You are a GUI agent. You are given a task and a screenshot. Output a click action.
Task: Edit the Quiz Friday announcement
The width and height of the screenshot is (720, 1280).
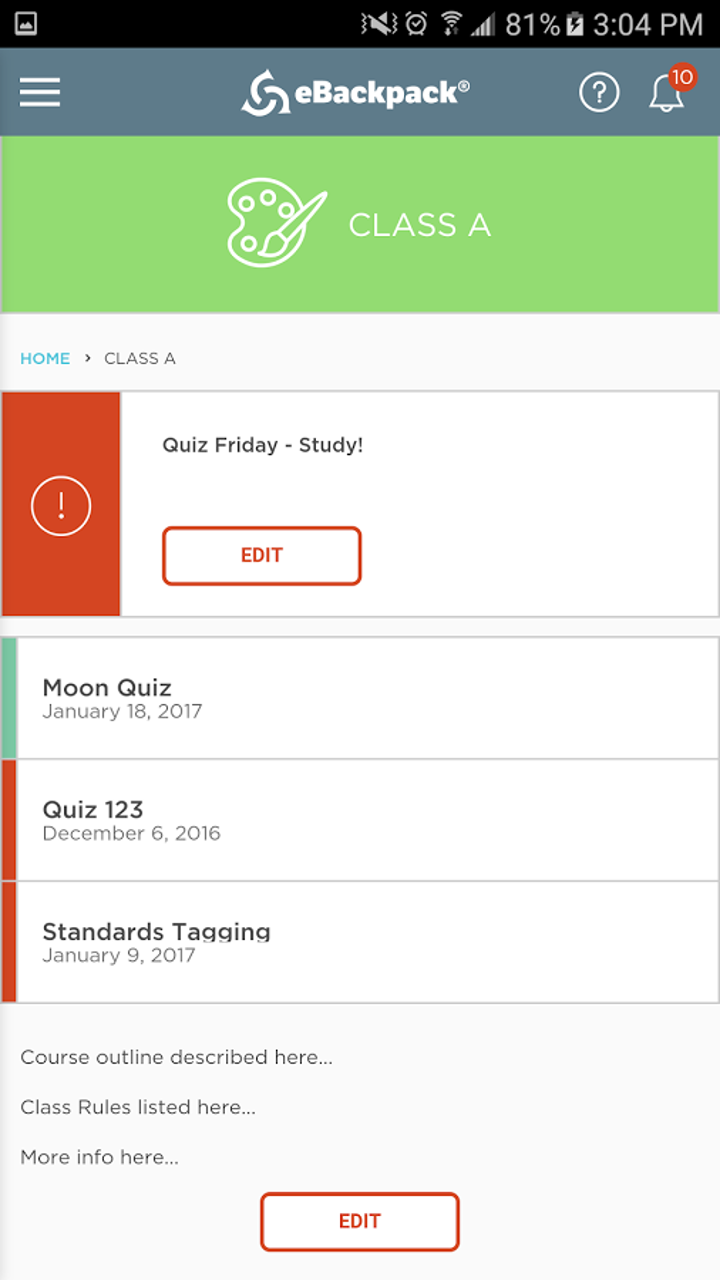coord(261,556)
